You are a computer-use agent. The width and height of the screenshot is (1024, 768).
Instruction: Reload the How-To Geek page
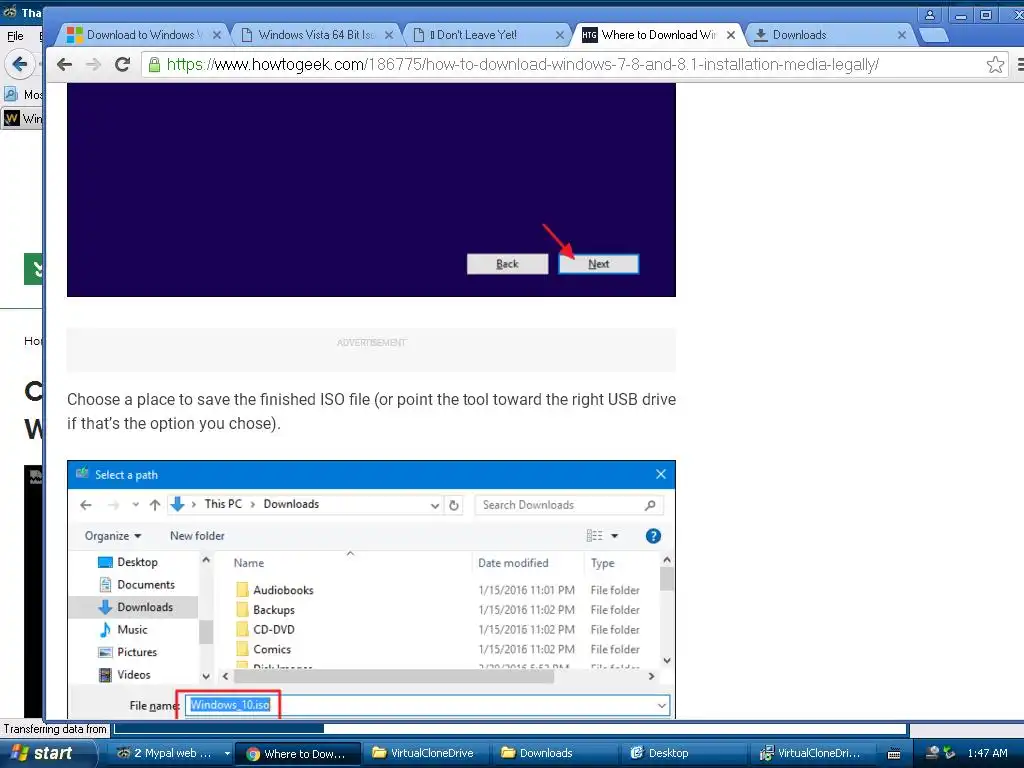(x=122, y=64)
